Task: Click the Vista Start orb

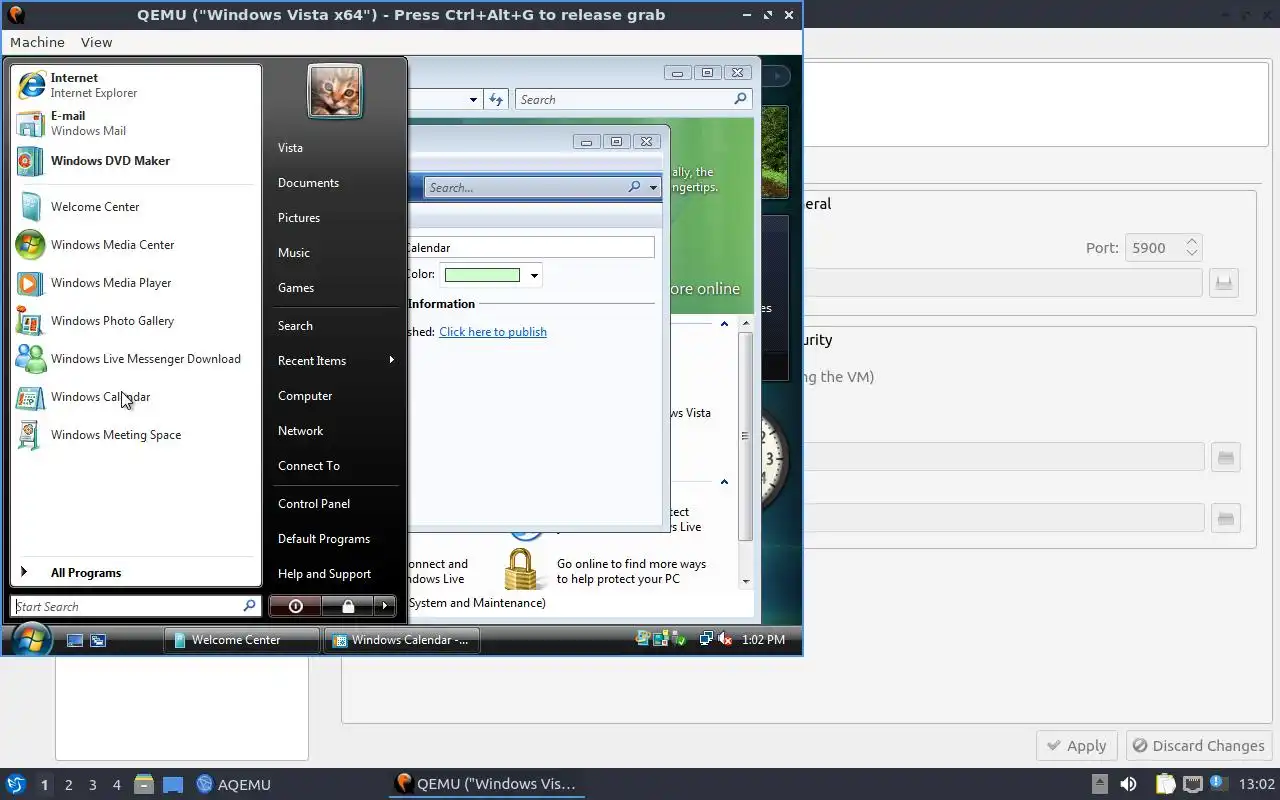Action: (31, 639)
